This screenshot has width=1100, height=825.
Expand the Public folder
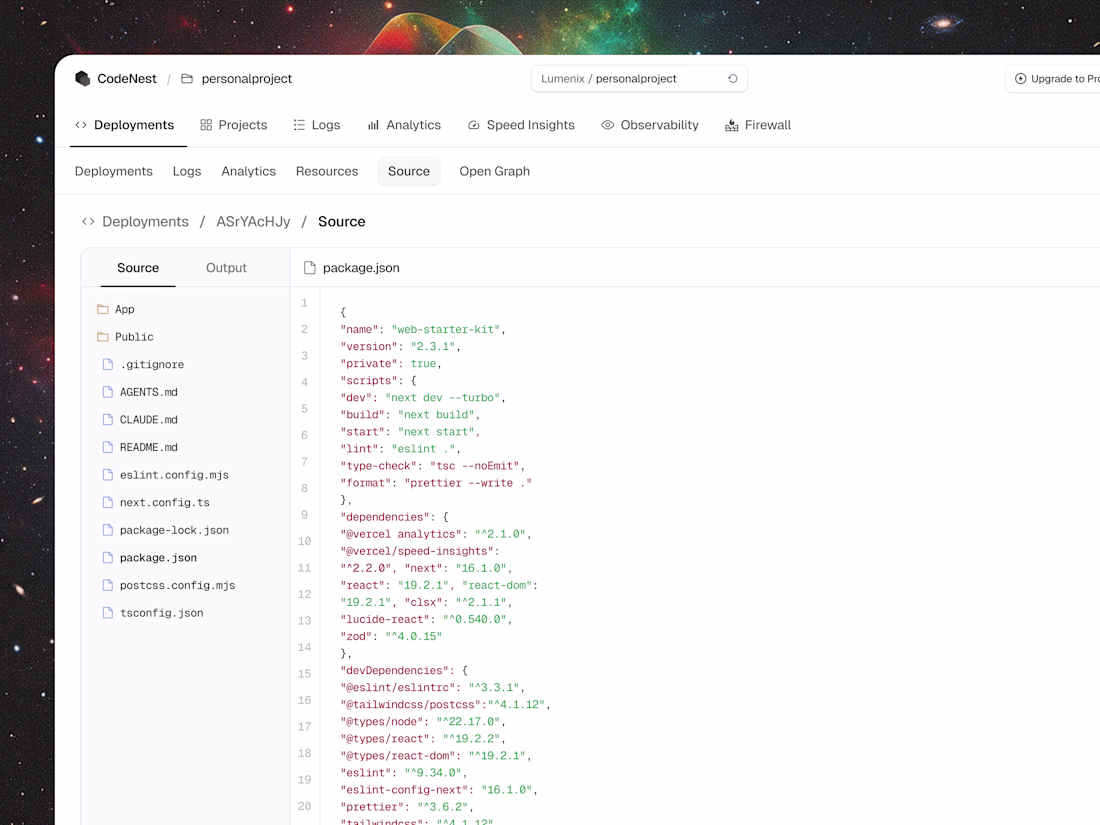click(125, 337)
